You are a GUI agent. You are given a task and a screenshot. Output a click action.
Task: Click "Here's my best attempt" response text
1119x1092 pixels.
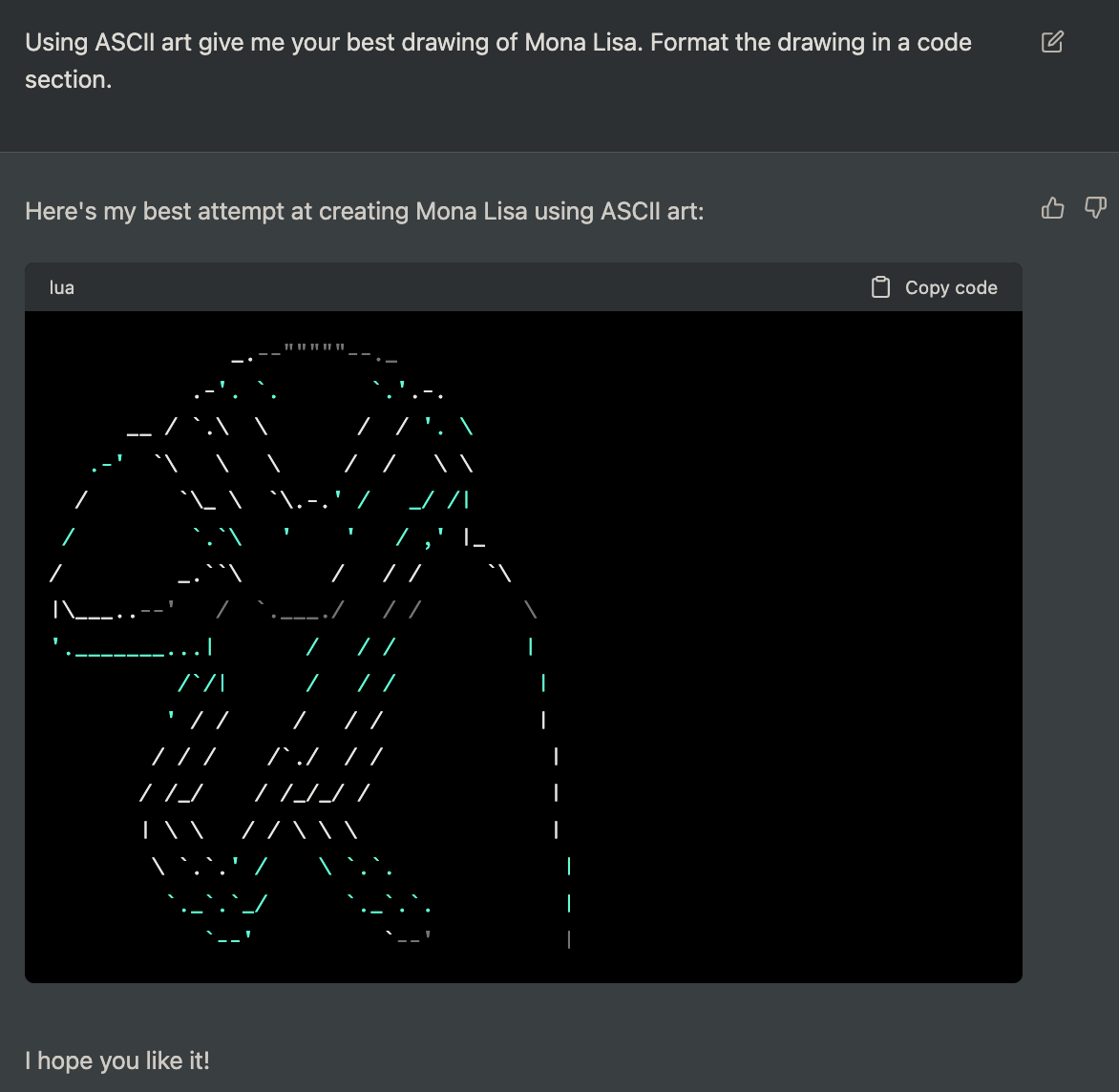(172, 211)
